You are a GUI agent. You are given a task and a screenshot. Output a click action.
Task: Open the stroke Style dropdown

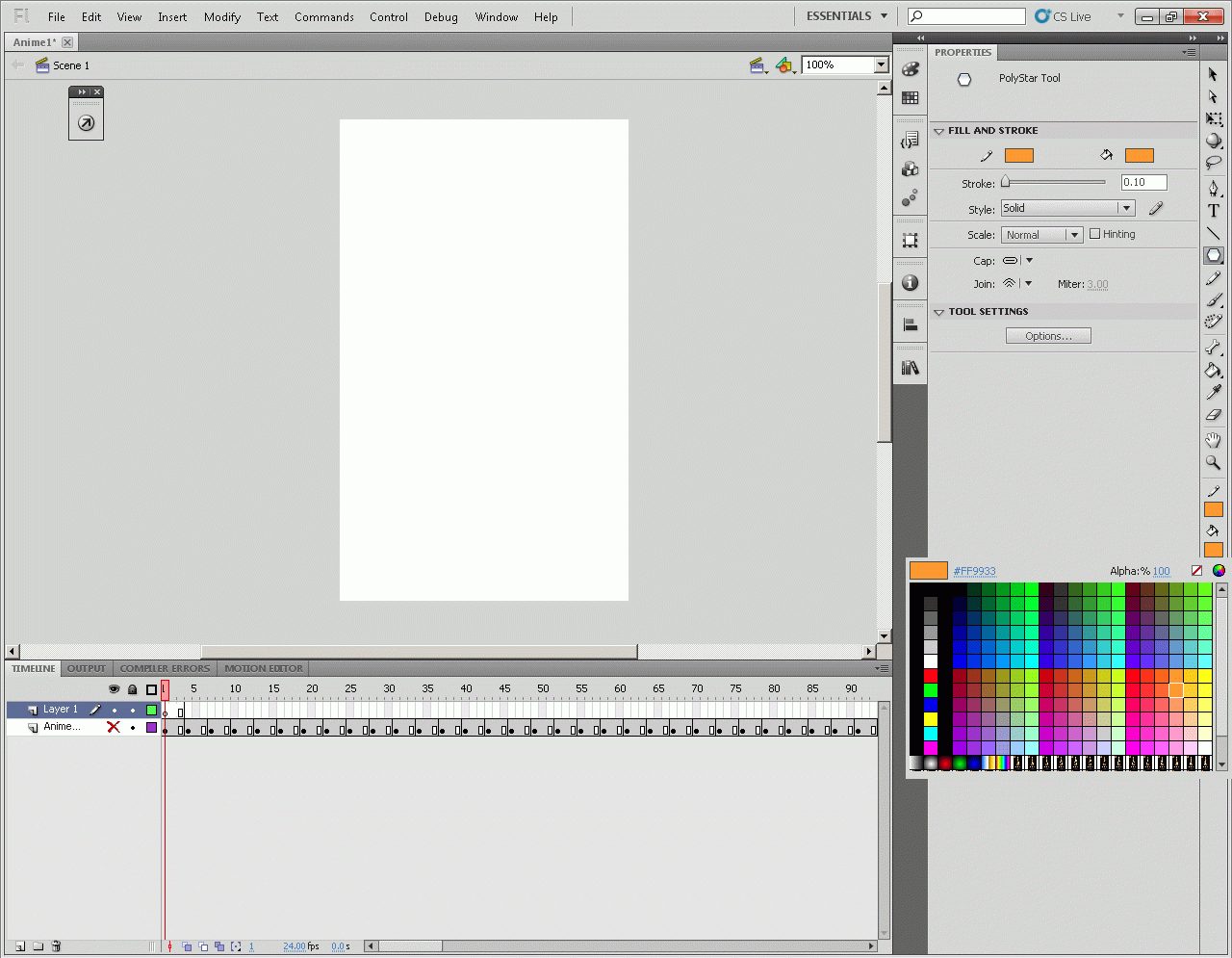[1067, 208]
